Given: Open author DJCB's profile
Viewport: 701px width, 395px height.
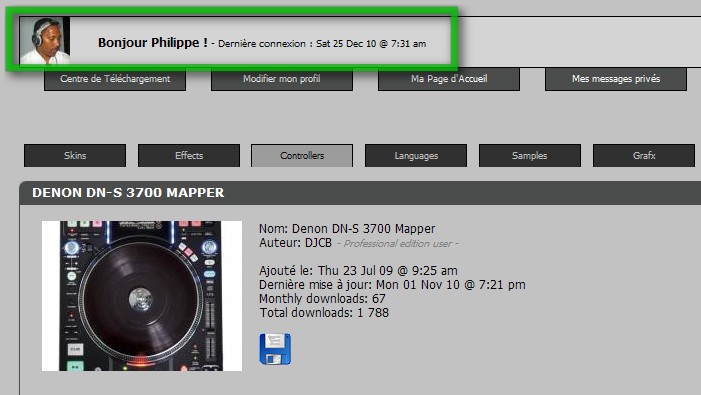Looking at the screenshot, I should (318, 243).
